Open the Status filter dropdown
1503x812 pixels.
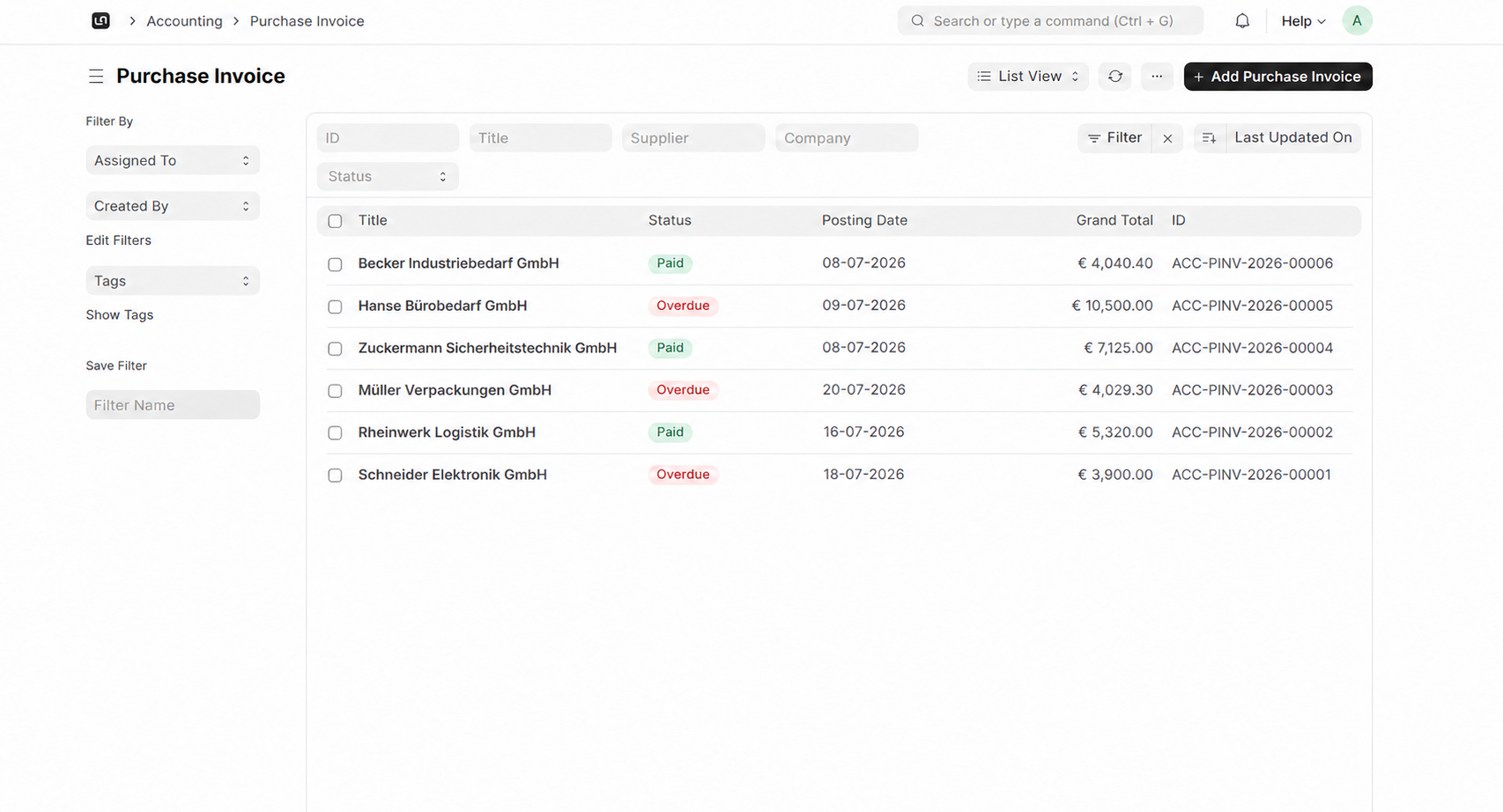pos(388,176)
